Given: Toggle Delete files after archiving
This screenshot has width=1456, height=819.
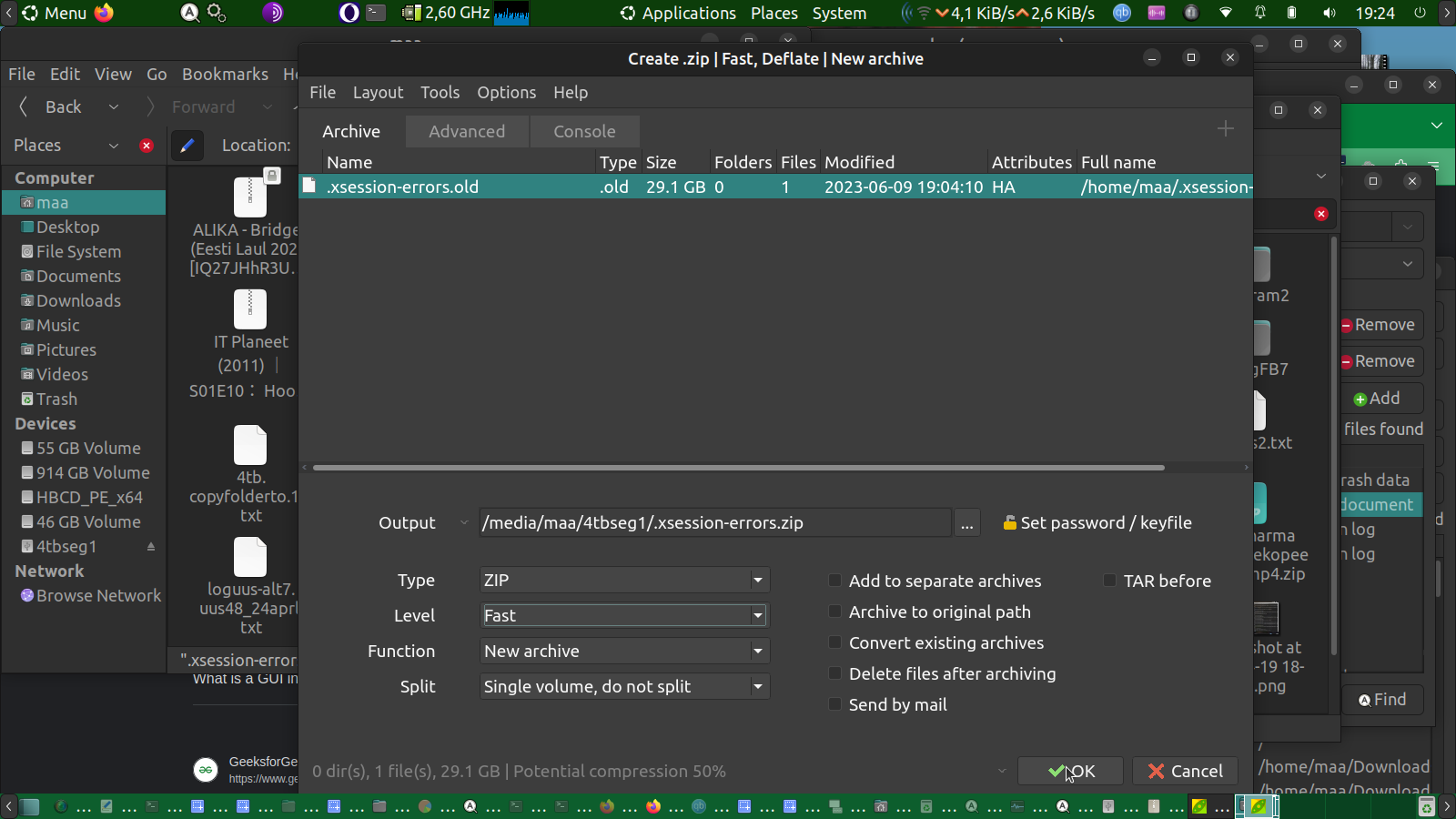Looking at the screenshot, I should coord(834,673).
